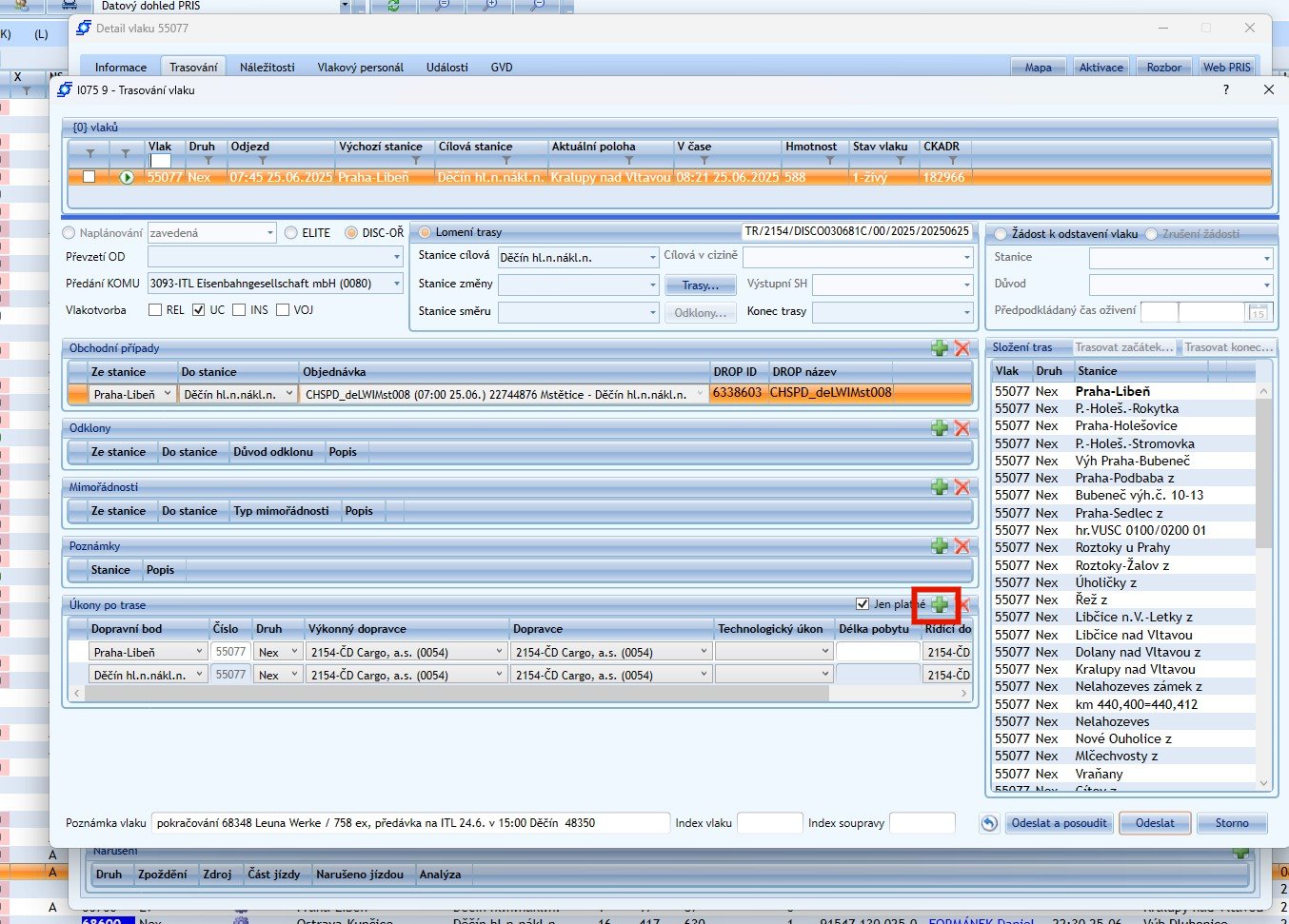Click green plus in Mimořádnosti section
Image resolution: width=1289 pixels, height=924 pixels.
[x=939, y=487]
